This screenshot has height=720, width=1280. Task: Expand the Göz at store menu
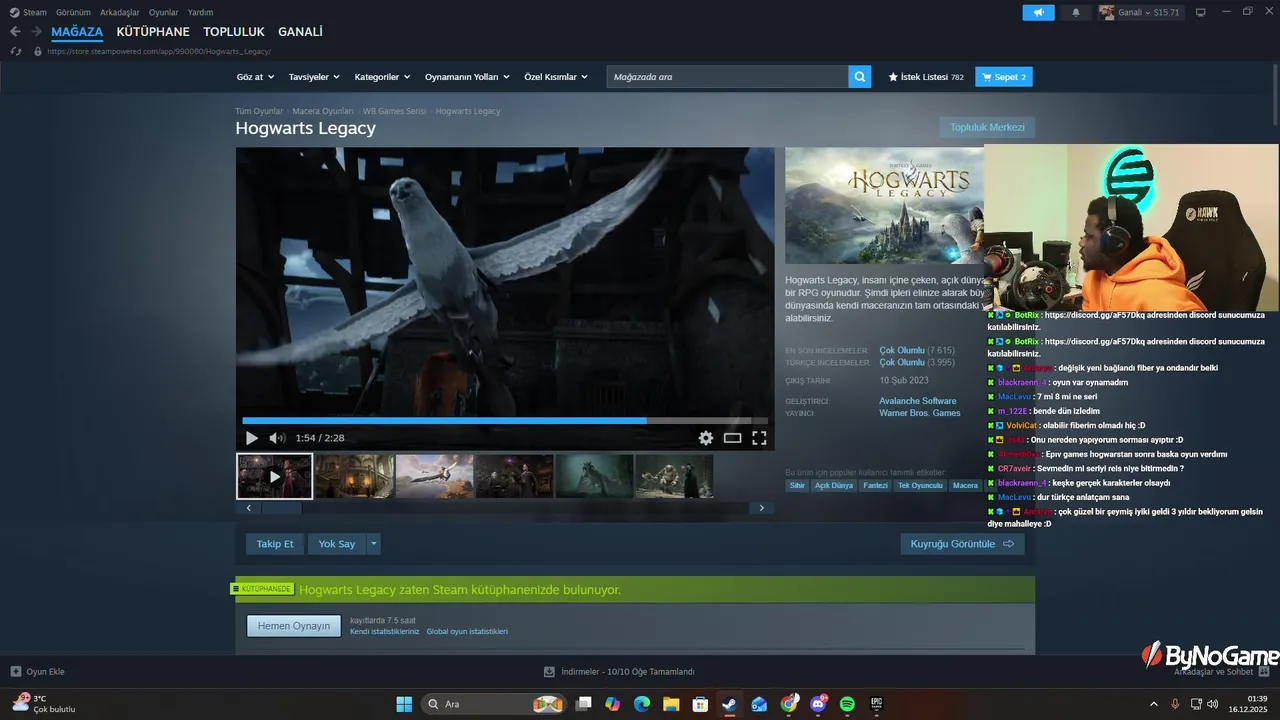[x=255, y=77]
